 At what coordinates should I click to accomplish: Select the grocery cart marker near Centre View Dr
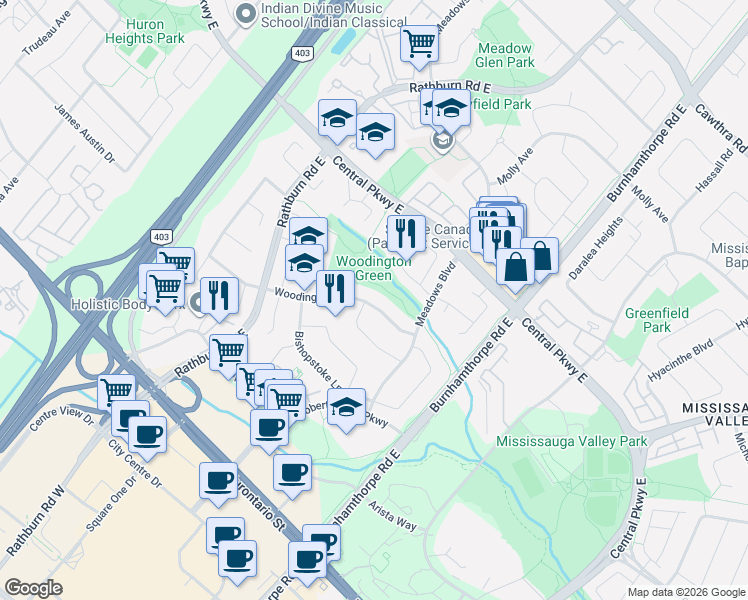(x=116, y=392)
